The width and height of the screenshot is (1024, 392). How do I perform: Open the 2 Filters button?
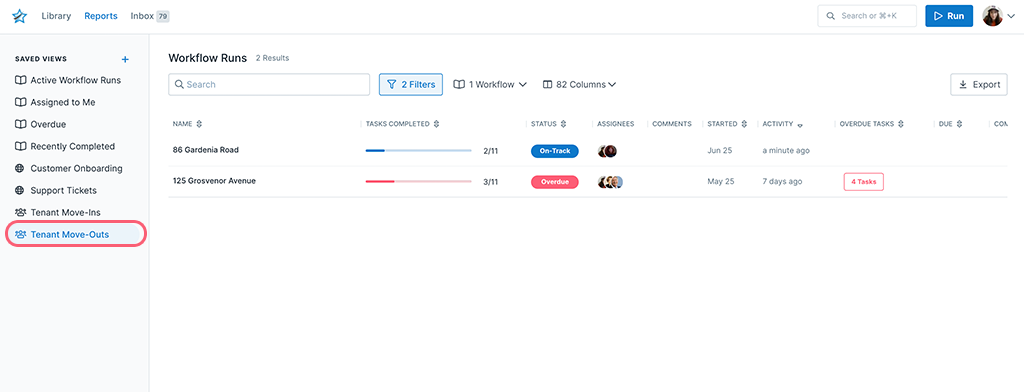click(411, 84)
